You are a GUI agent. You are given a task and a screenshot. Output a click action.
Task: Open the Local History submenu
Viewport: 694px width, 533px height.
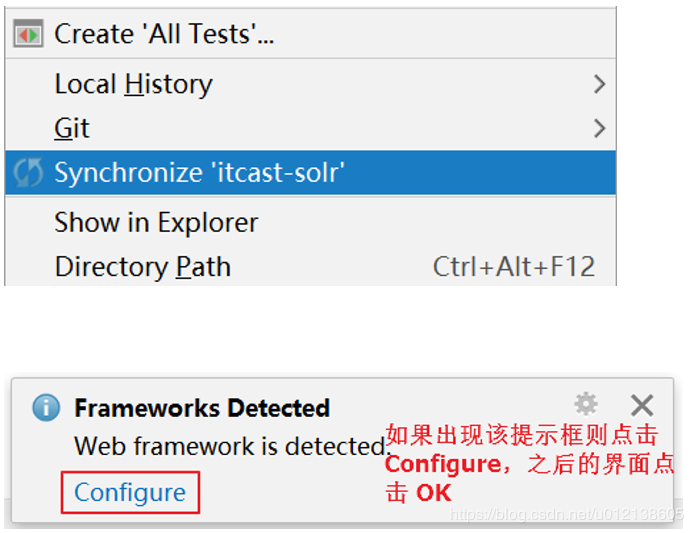tap(133, 84)
